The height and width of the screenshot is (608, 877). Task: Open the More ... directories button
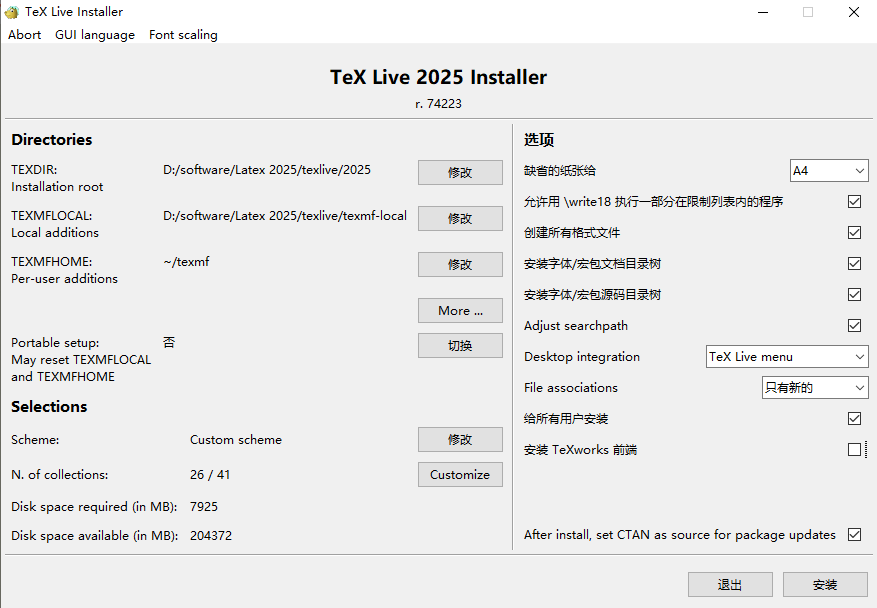[460, 310]
